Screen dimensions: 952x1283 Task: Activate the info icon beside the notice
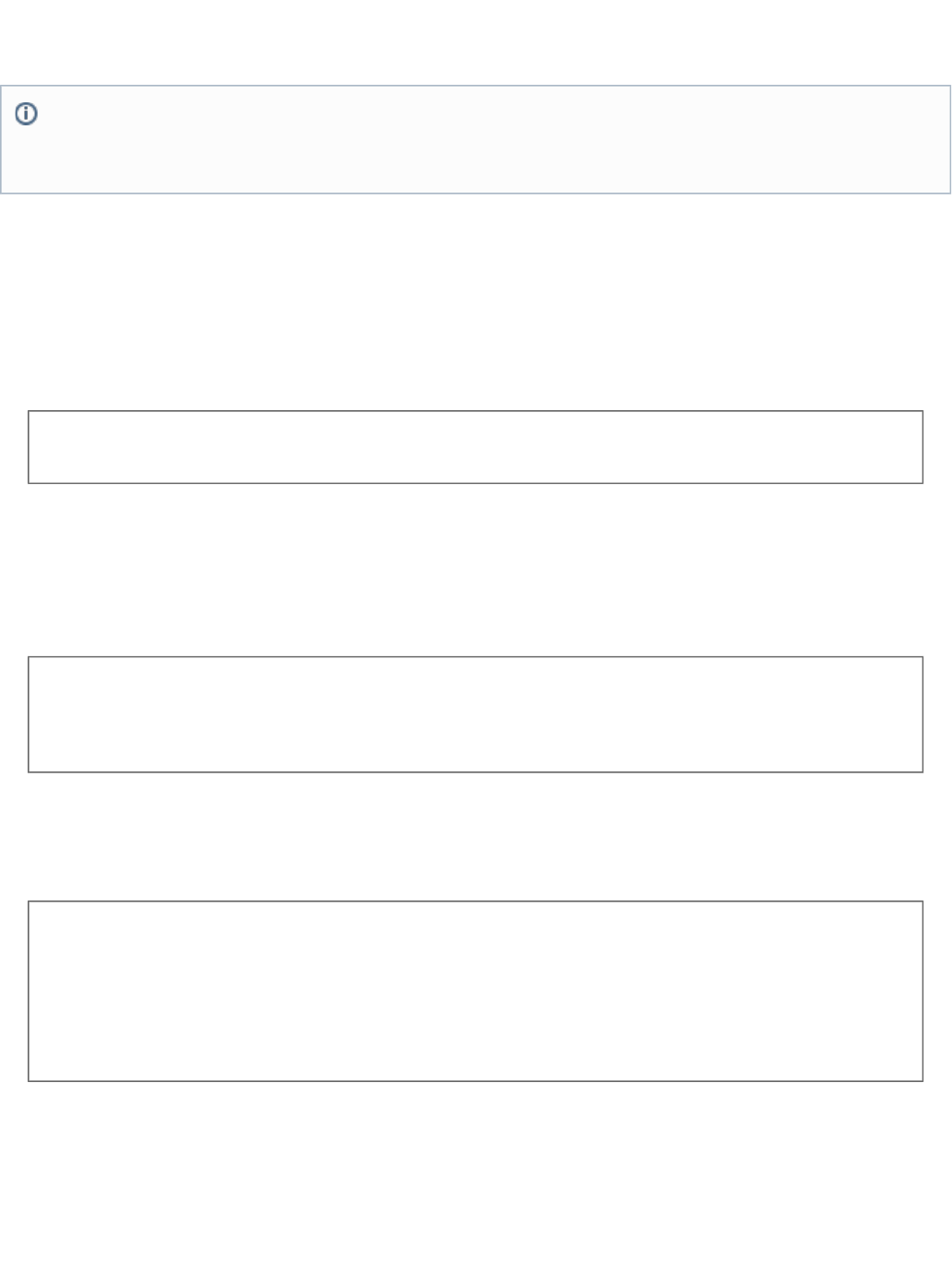point(27,114)
